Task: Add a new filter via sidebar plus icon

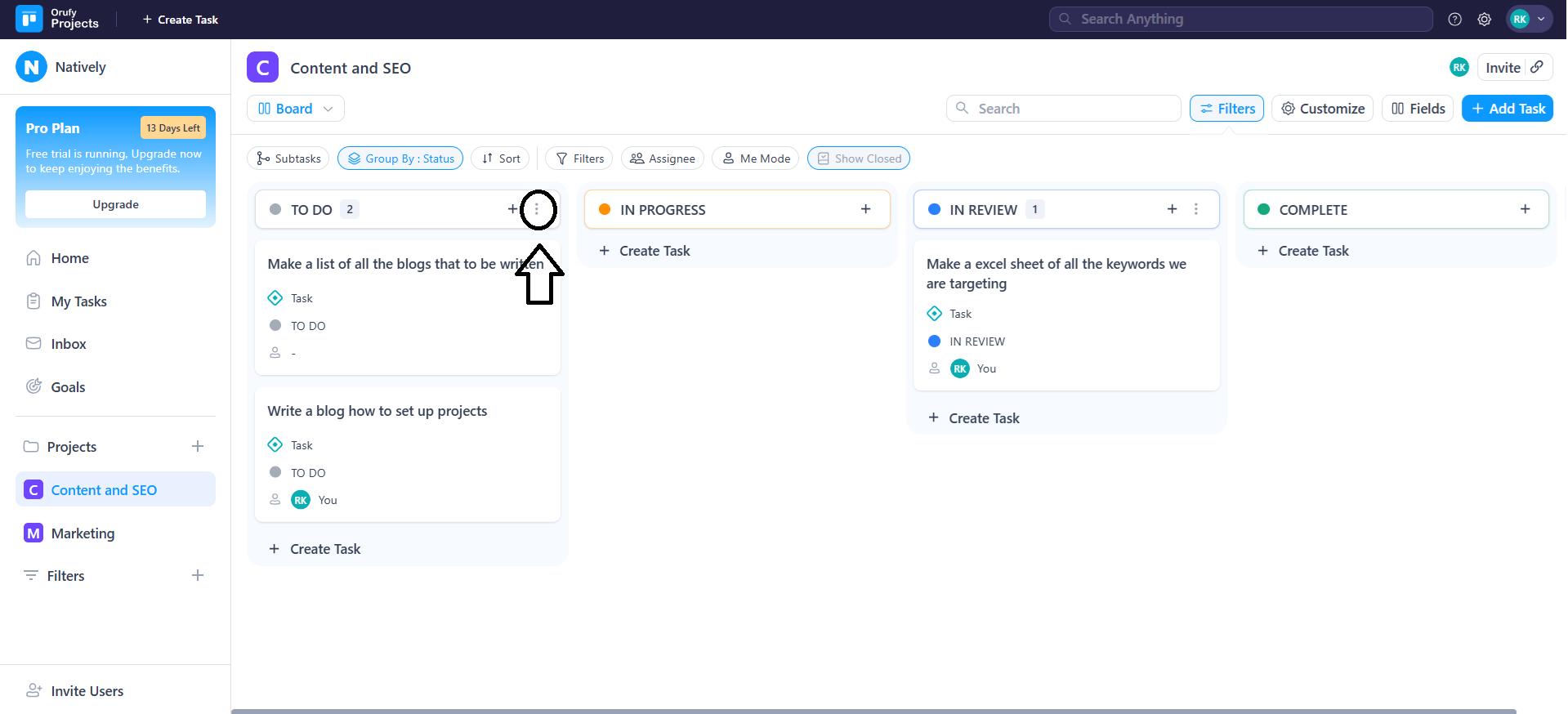Action: (x=197, y=575)
